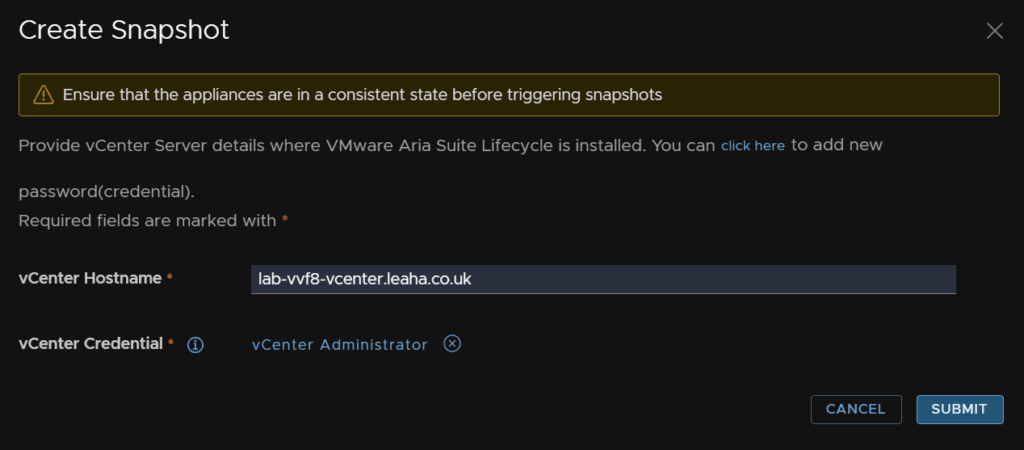Select the vCenter Administrator credential link
The height and width of the screenshot is (450, 1024).
(x=340, y=345)
